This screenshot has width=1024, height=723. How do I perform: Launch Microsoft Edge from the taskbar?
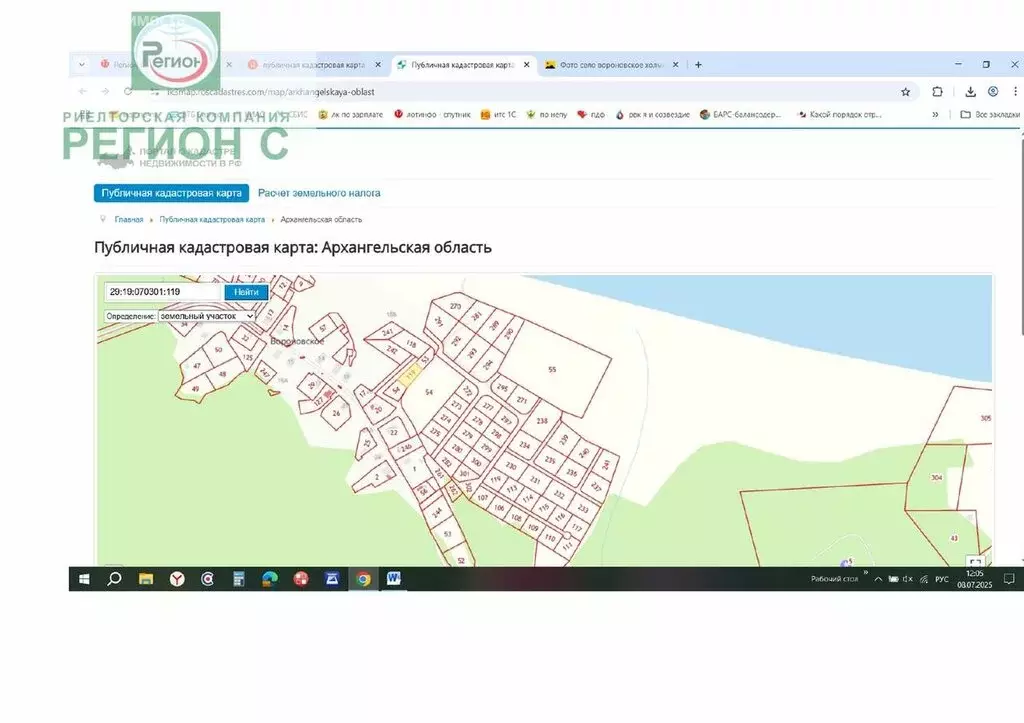pyautogui.click(x=270, y=579)
